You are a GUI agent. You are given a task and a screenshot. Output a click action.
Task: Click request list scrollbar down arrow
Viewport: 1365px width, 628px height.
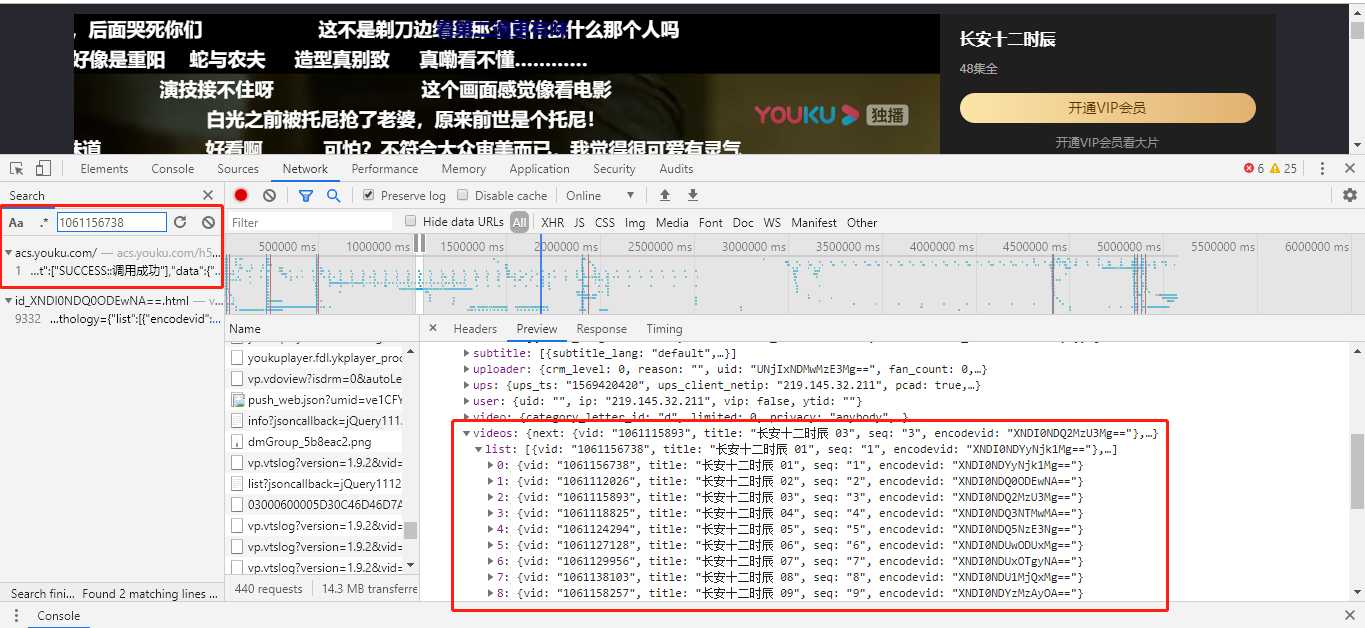coord(411,566)
